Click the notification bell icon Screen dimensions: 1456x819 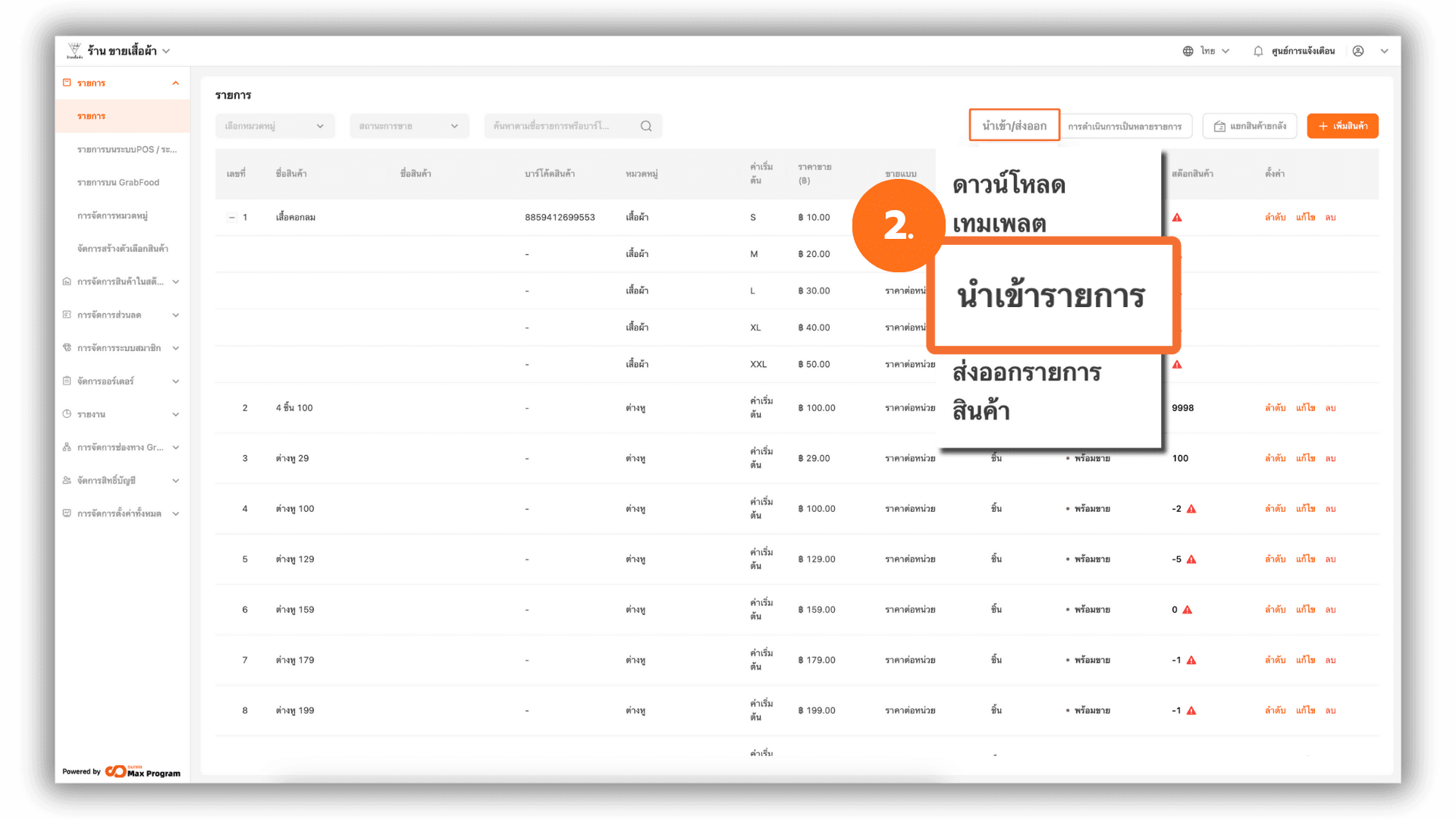1258,51
